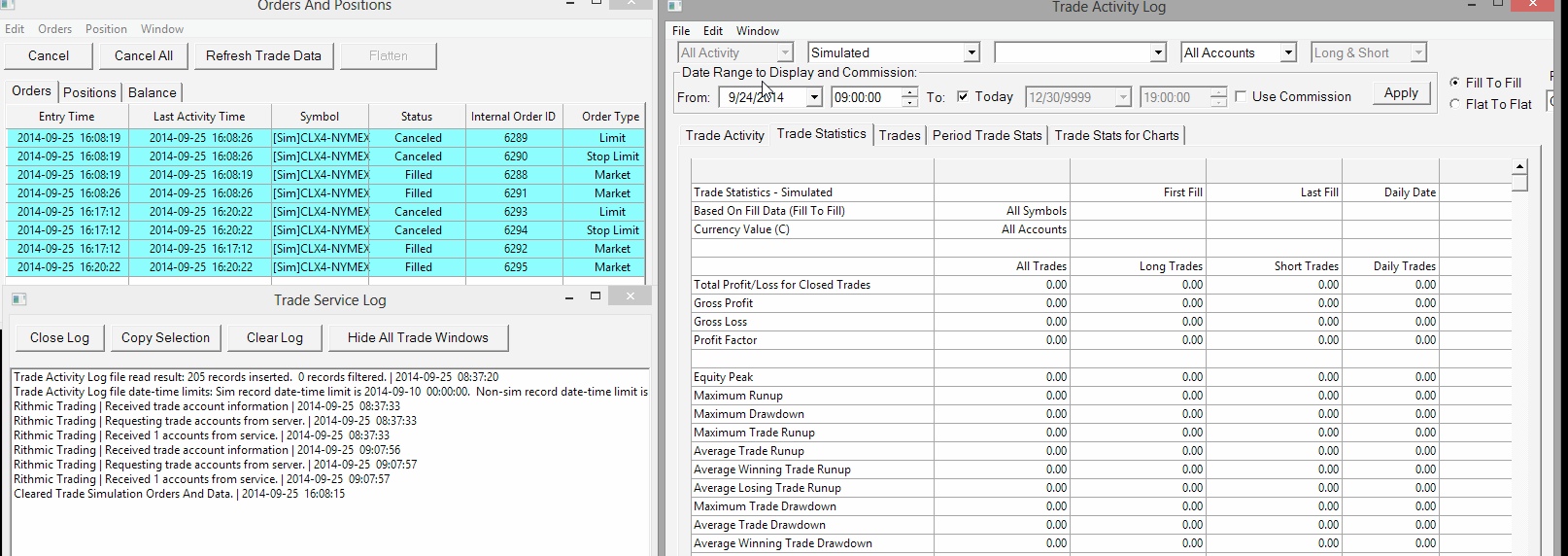1568x556 pixels.
Task: Open File menu in Trade Activity Log
Action: (x=681, y=31)
